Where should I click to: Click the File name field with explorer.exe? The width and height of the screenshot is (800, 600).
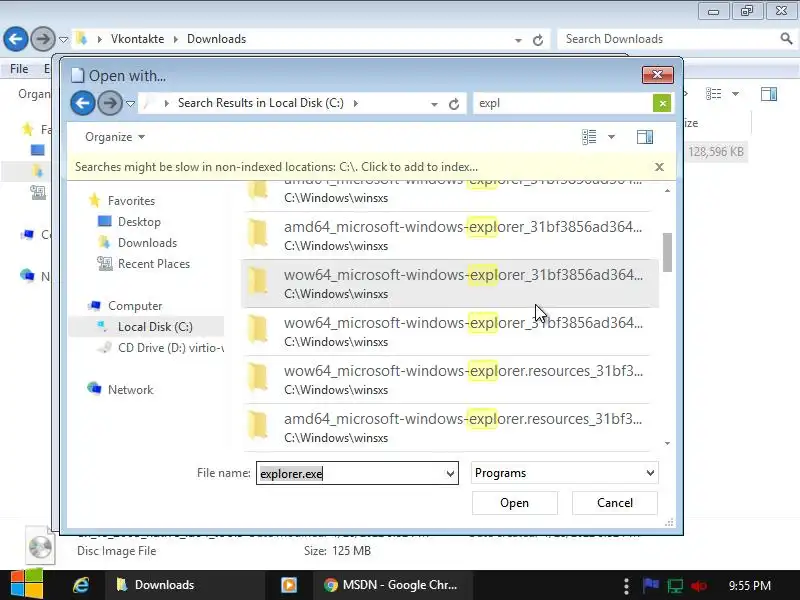pos(350,473)
